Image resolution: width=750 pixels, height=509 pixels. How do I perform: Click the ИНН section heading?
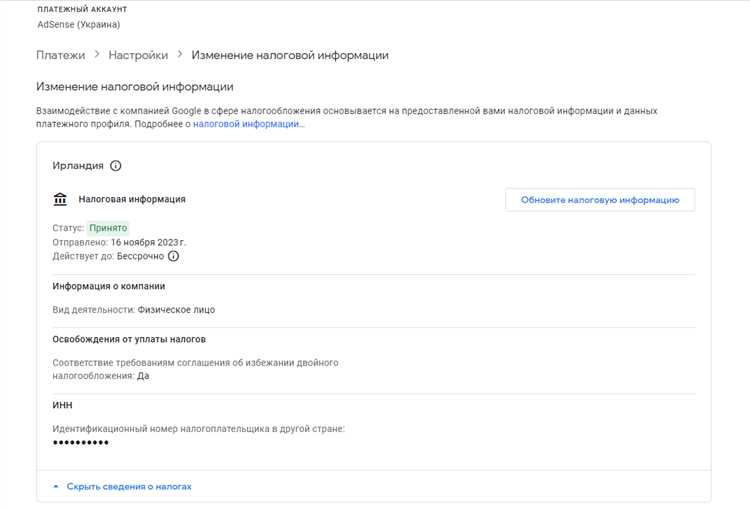click(62, 405)
